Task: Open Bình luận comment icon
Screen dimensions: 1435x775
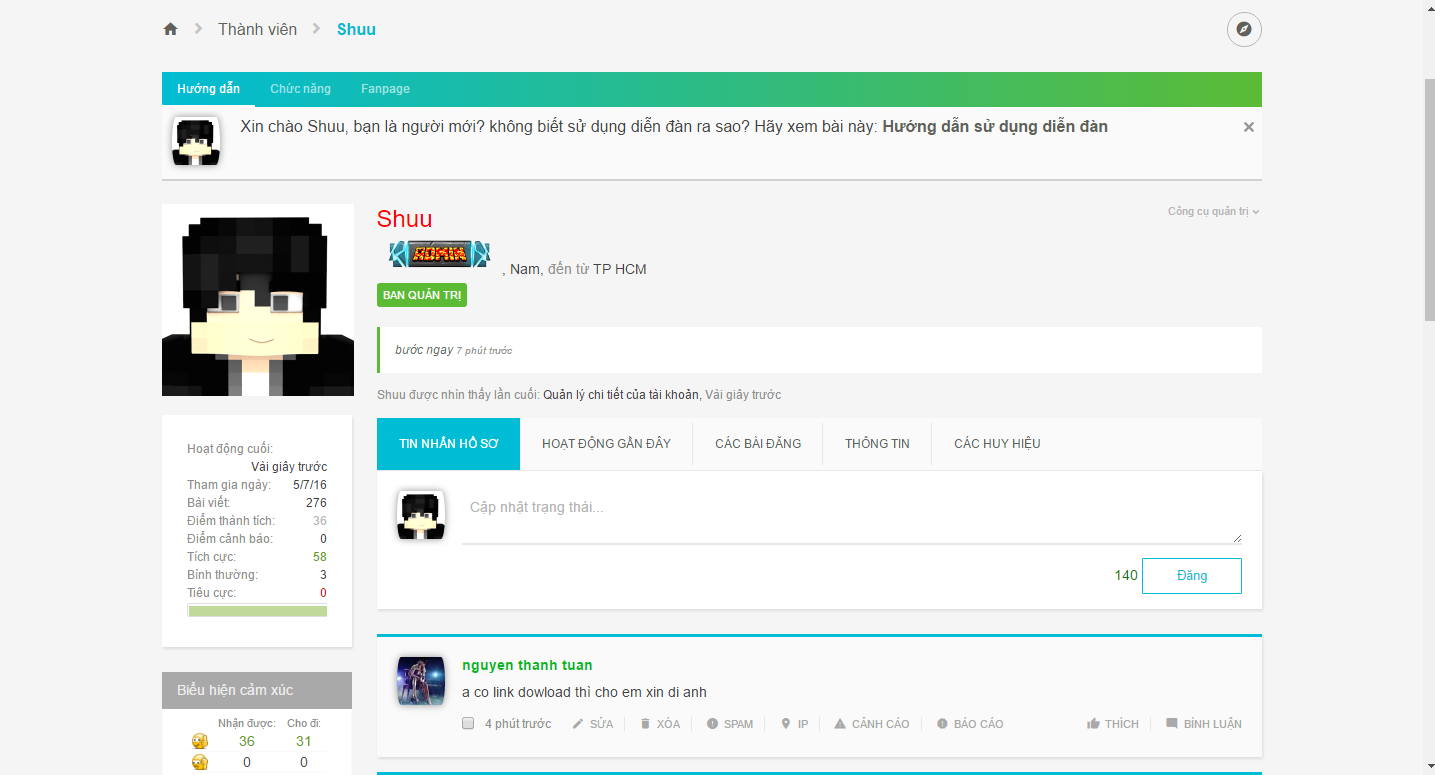Action: point(1171,724)
